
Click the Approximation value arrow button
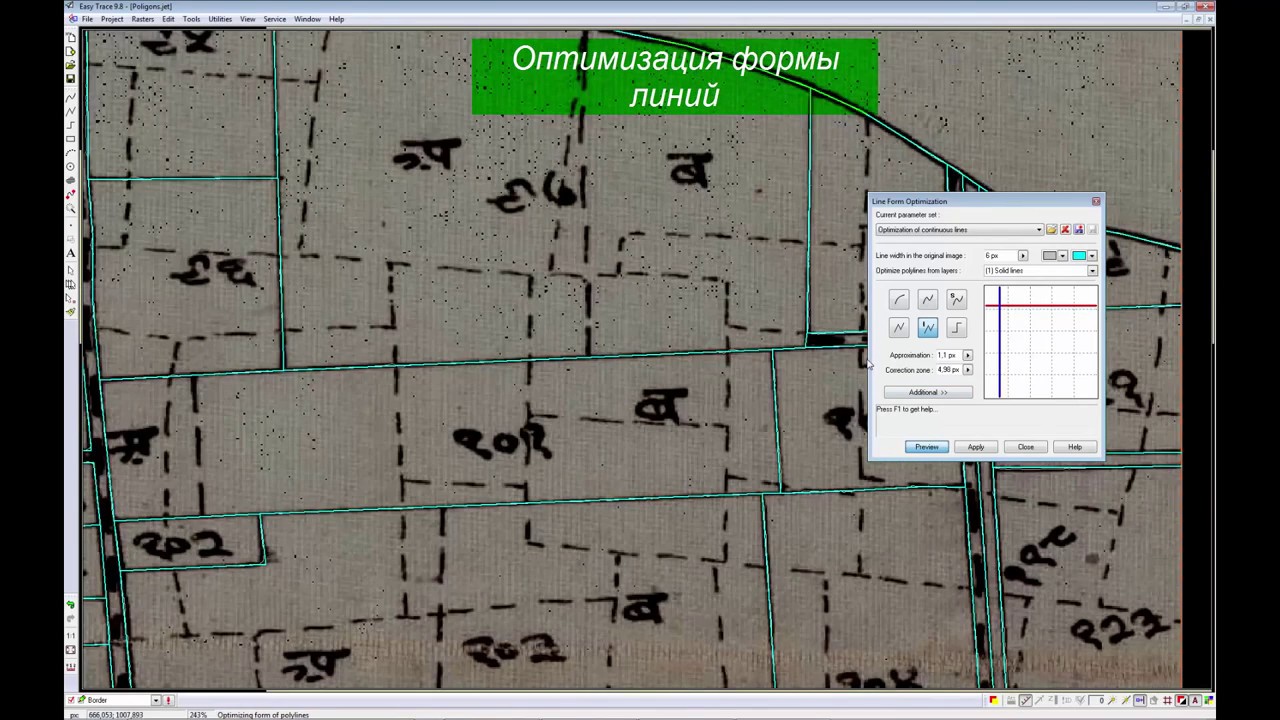(x=967, y=355)
